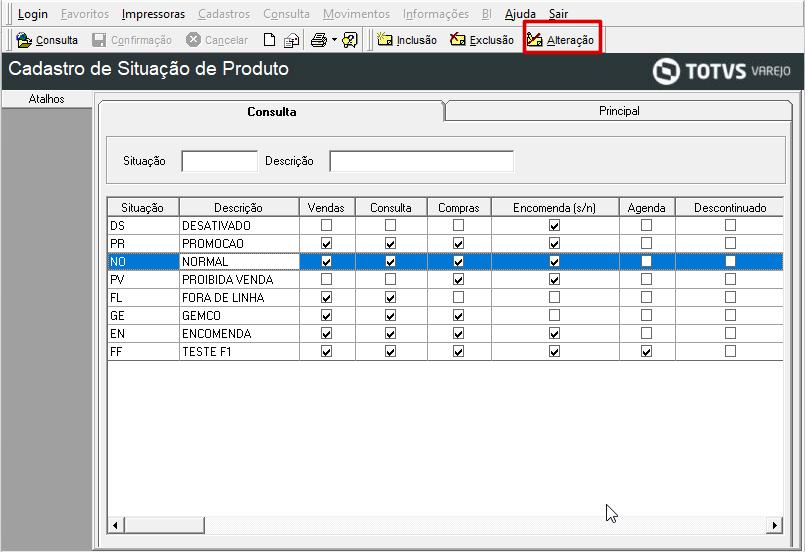Click the PV situation code cell
The image size is (805, 552).
click(x=143, y=279)
